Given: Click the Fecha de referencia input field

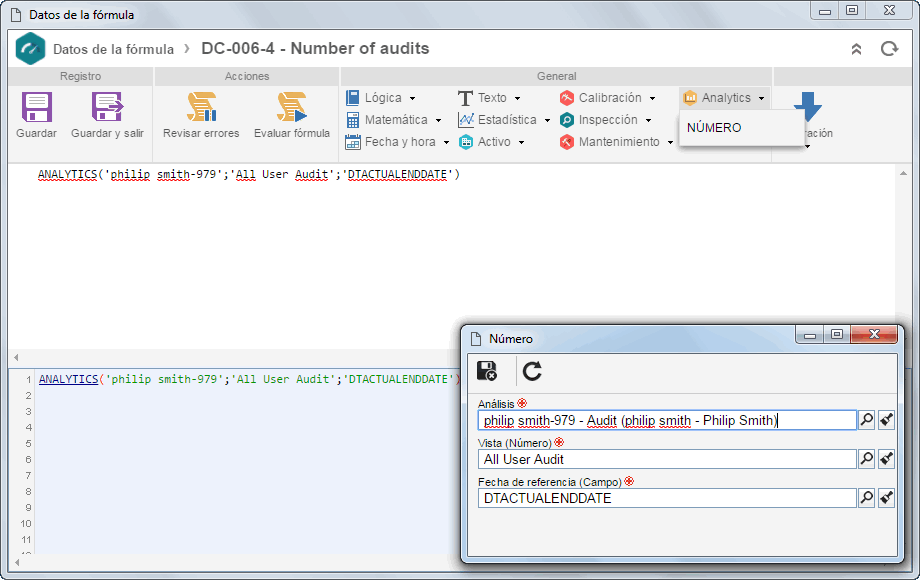Looking at the screenshot, I should pyautogui.click(x=667, y=498).
